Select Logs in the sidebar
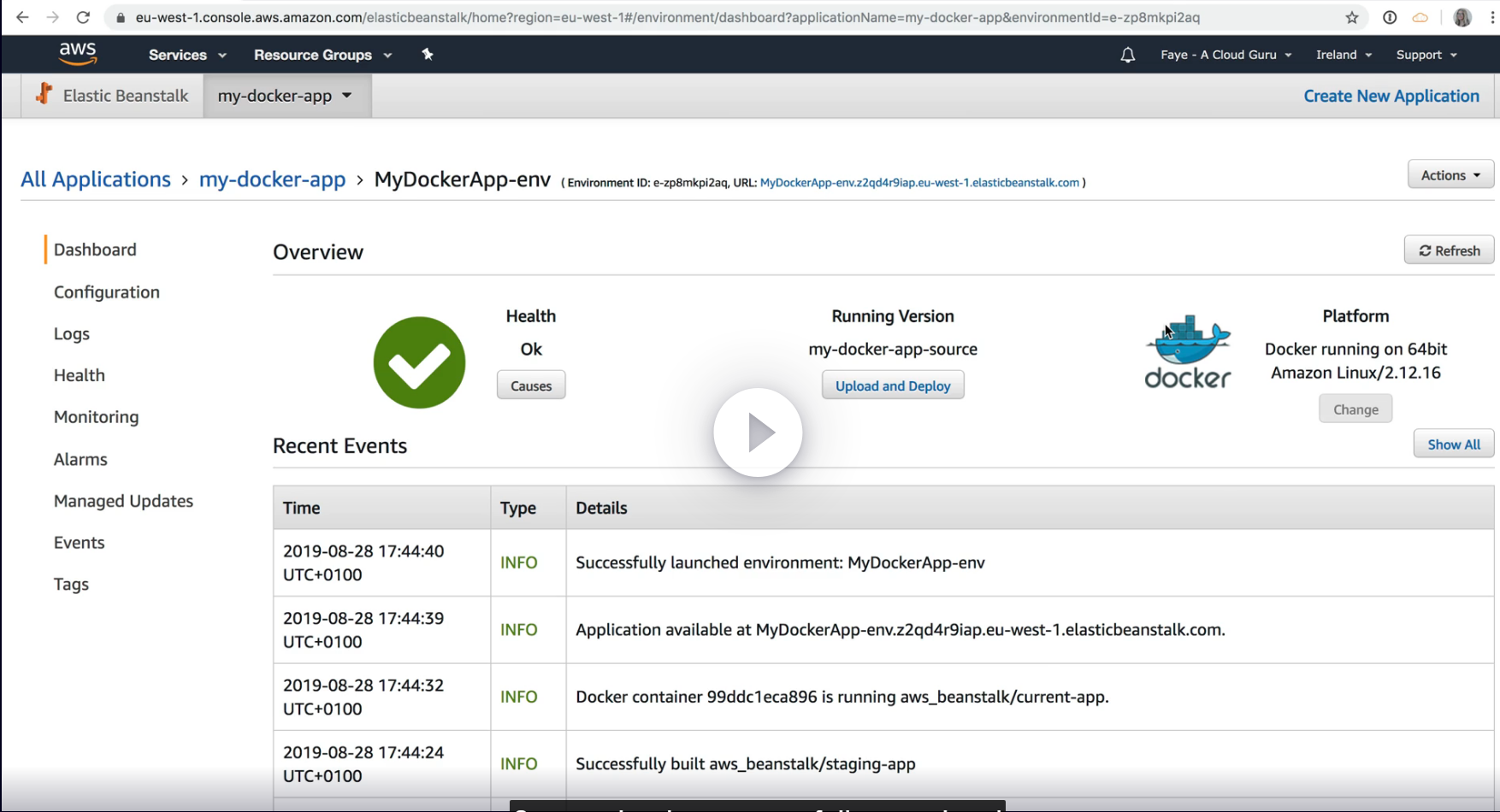 click(x=72, y=334)
